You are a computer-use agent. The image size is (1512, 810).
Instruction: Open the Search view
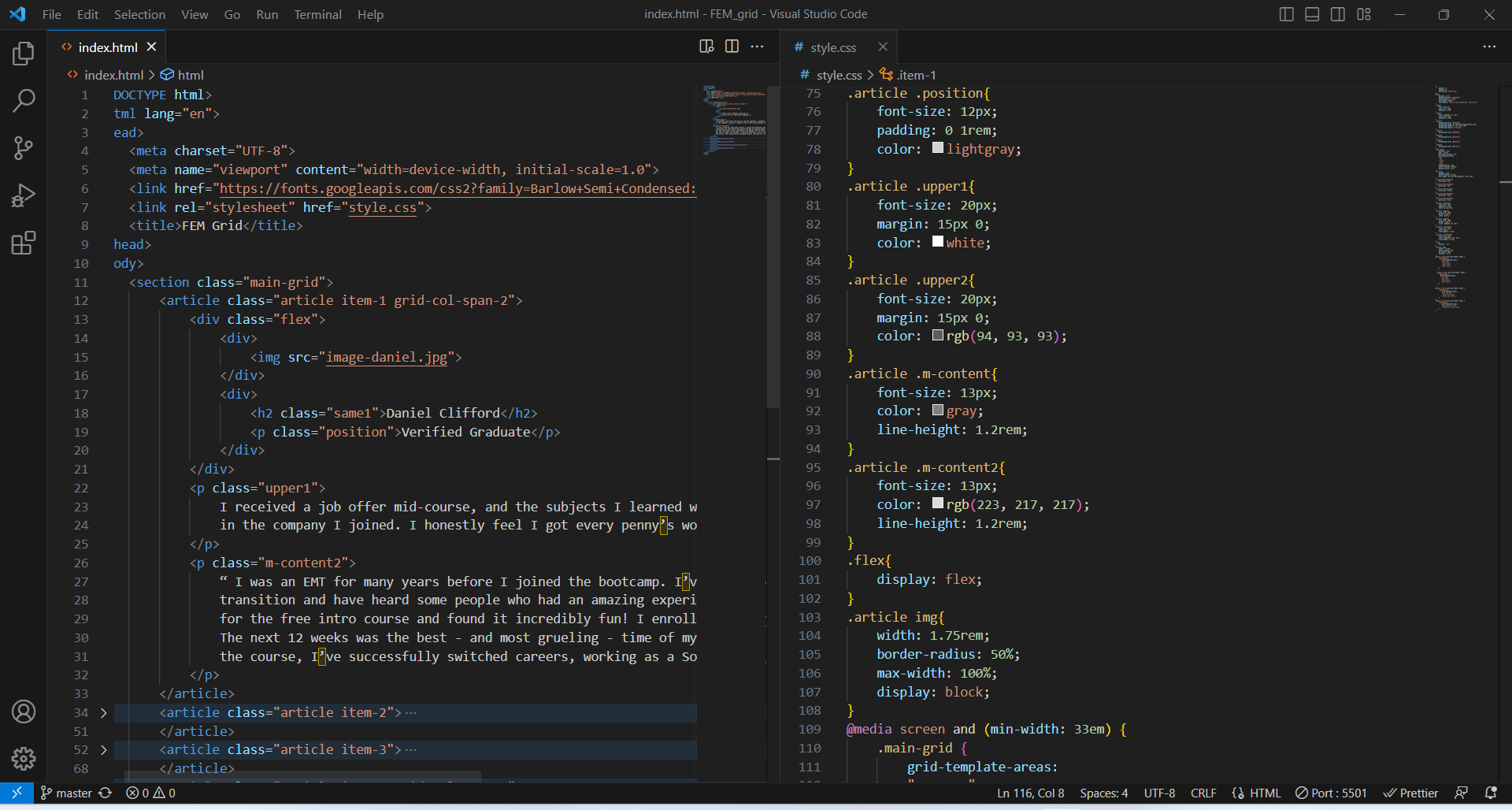tap(24, 101)
